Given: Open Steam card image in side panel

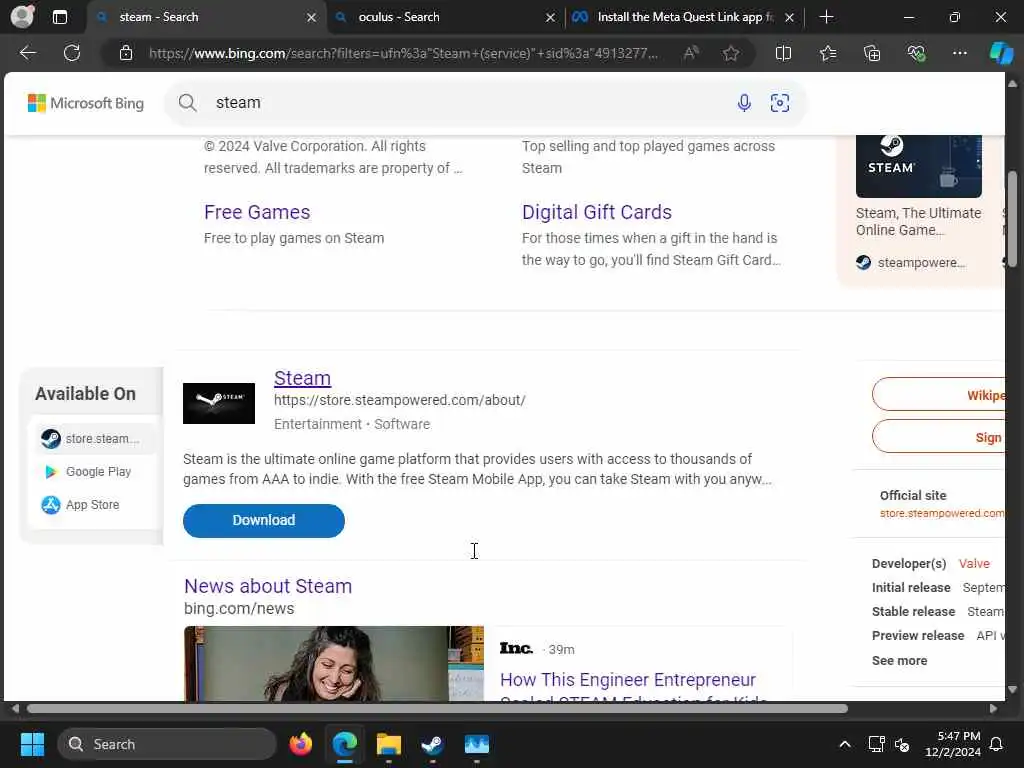Looking at the screenshot, I should (x=918, y=166).
